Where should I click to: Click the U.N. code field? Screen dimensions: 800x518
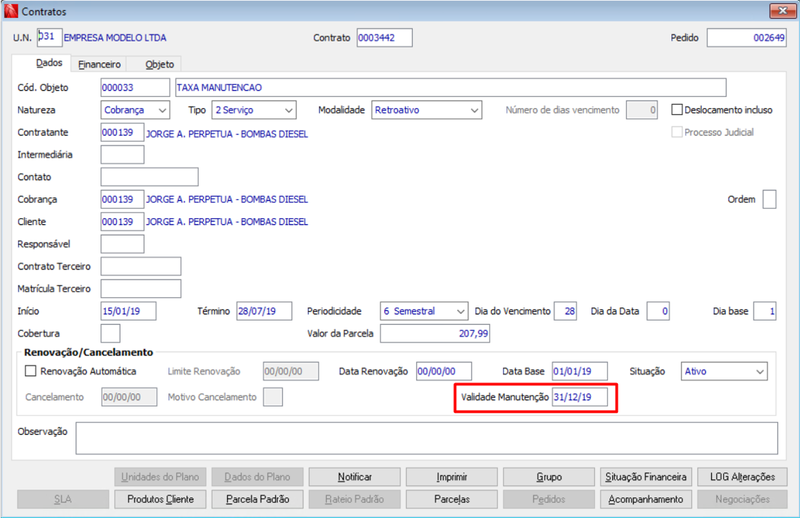(x=49, y=37)
